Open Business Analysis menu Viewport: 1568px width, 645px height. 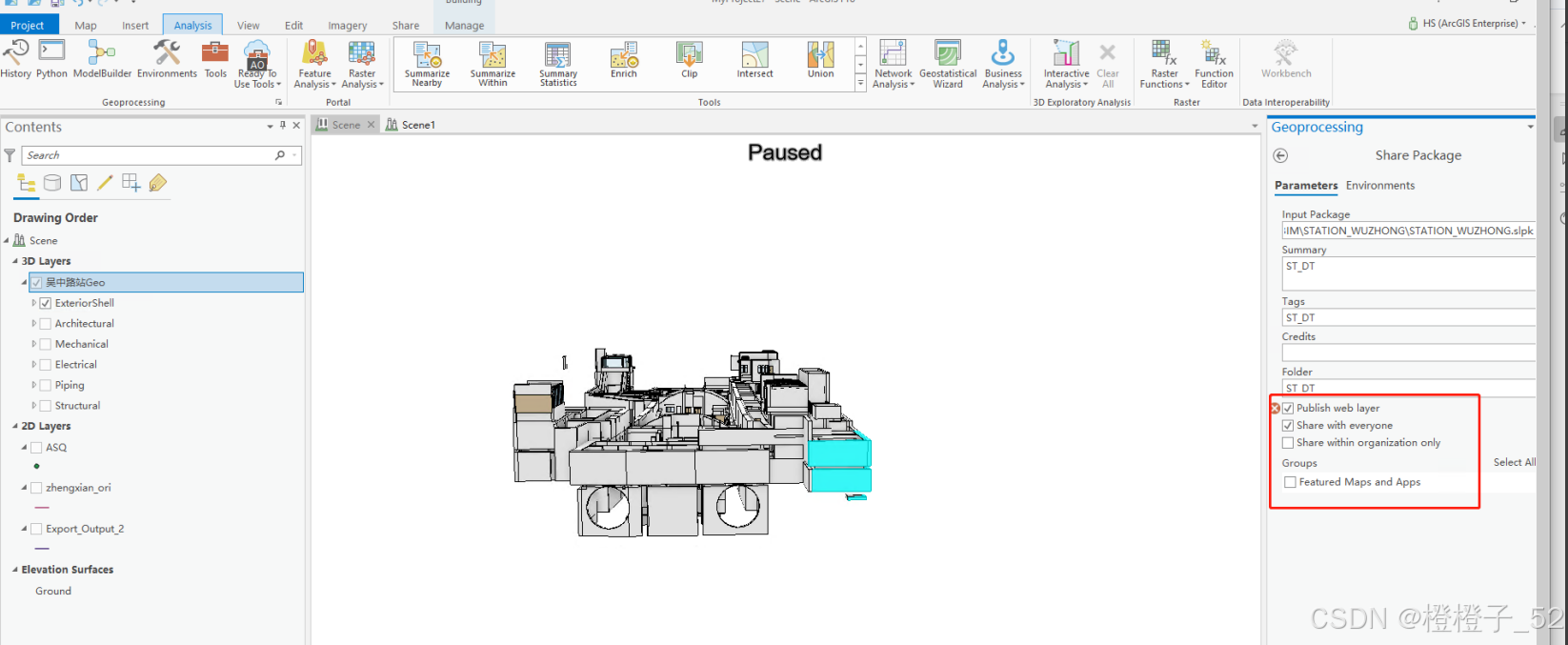click(1003, 64)
